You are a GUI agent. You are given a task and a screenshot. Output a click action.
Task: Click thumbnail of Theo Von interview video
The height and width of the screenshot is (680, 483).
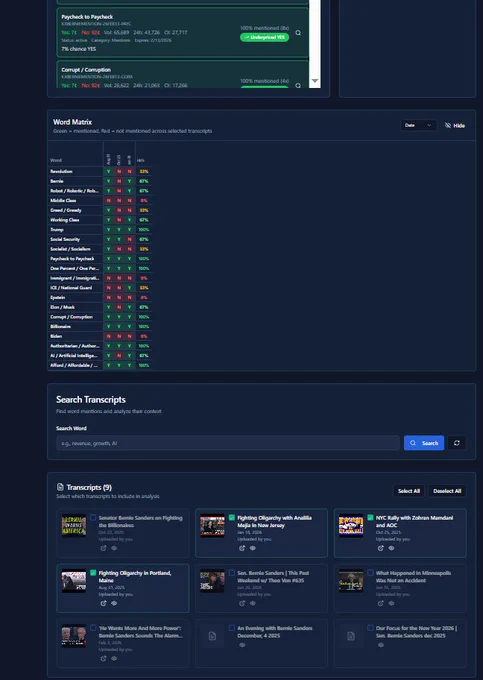pos(212,581)
